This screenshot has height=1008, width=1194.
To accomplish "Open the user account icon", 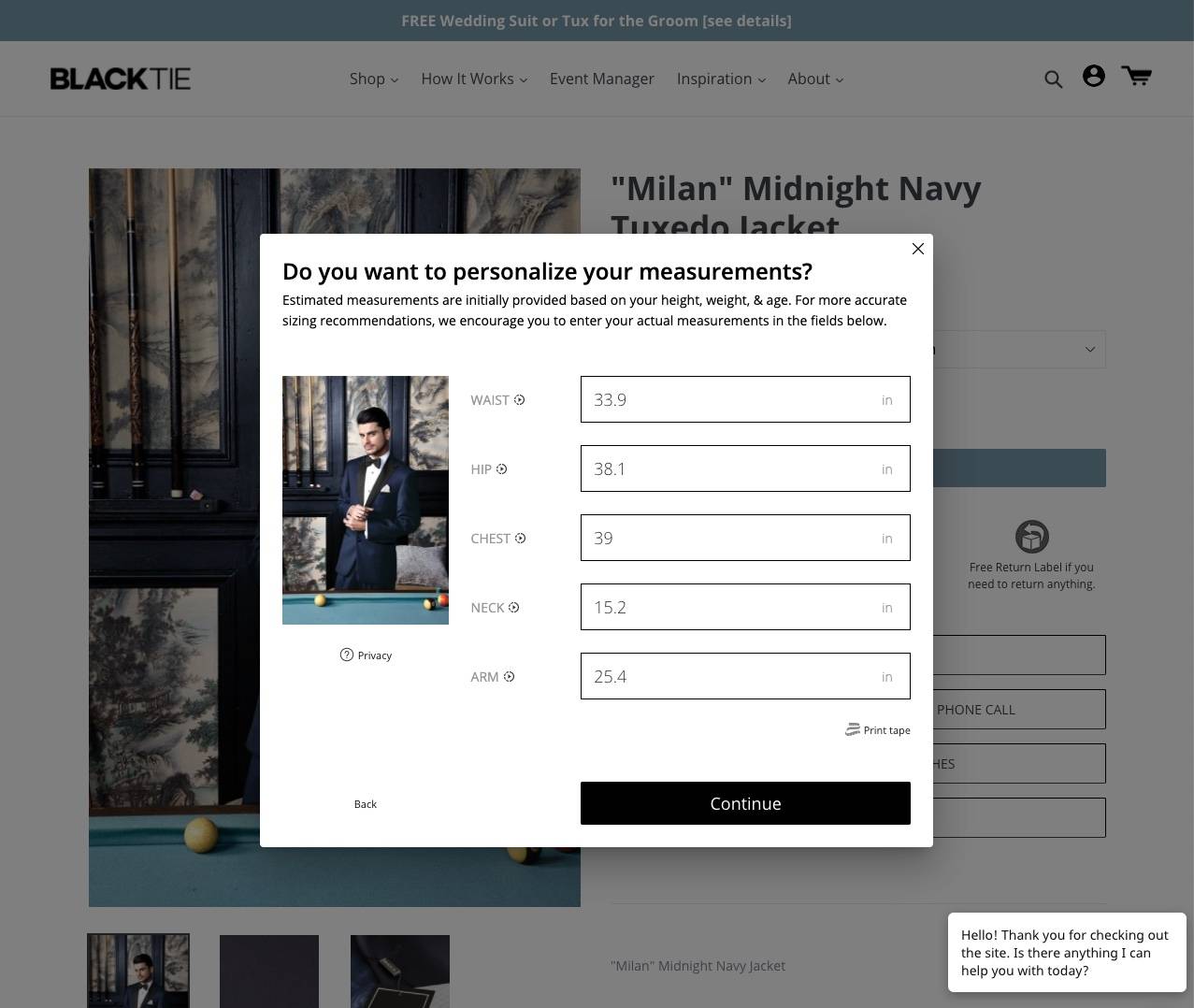I will tap(1093, 76).
